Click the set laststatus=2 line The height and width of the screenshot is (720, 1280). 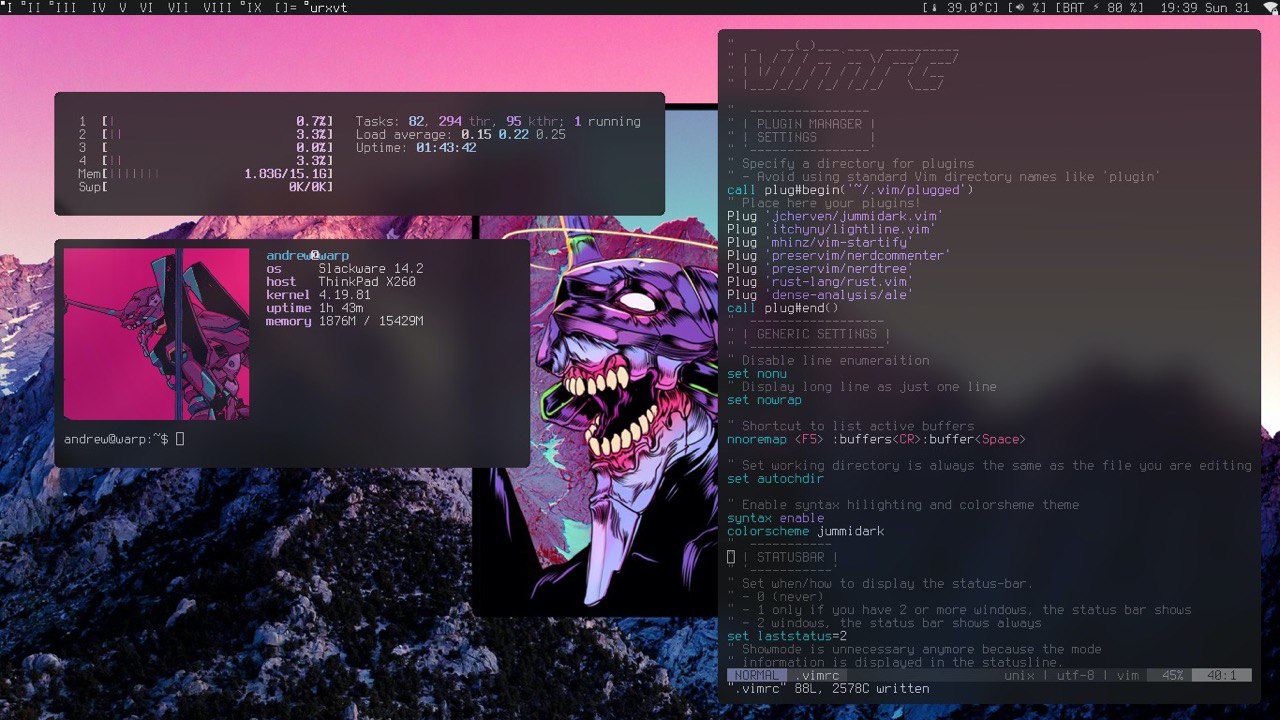coord(787,636)
